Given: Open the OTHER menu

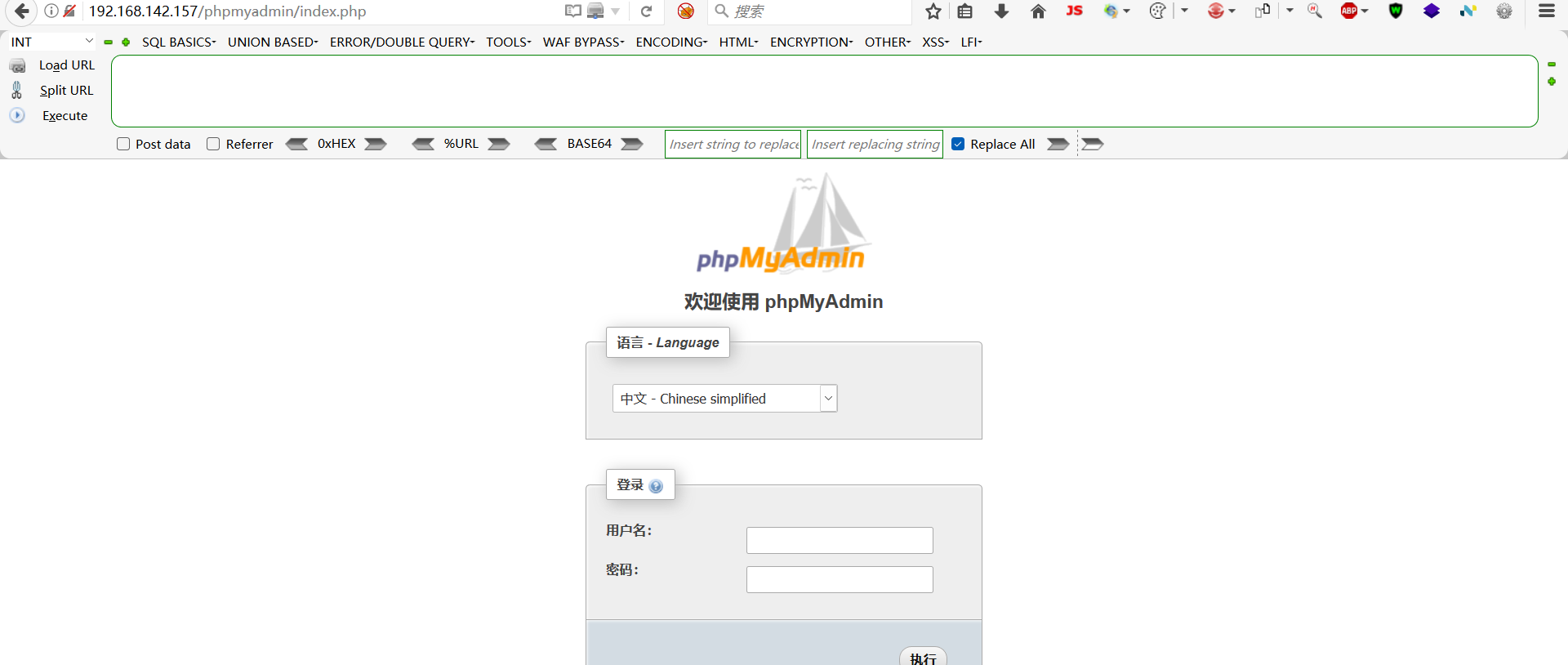Looking at the screenshot, I should [x=887, y=42].
